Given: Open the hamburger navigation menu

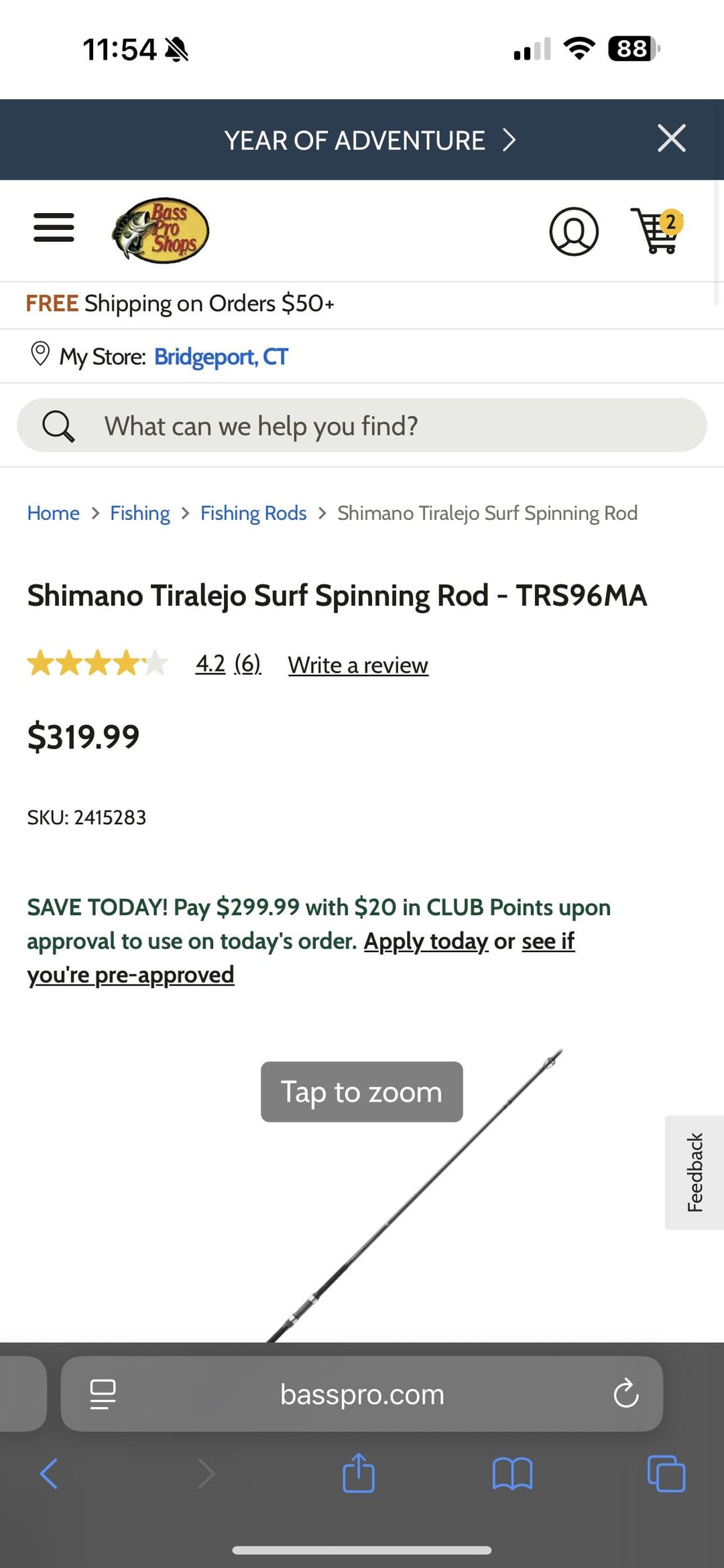Looking at the screenshot, I should 54,228.
